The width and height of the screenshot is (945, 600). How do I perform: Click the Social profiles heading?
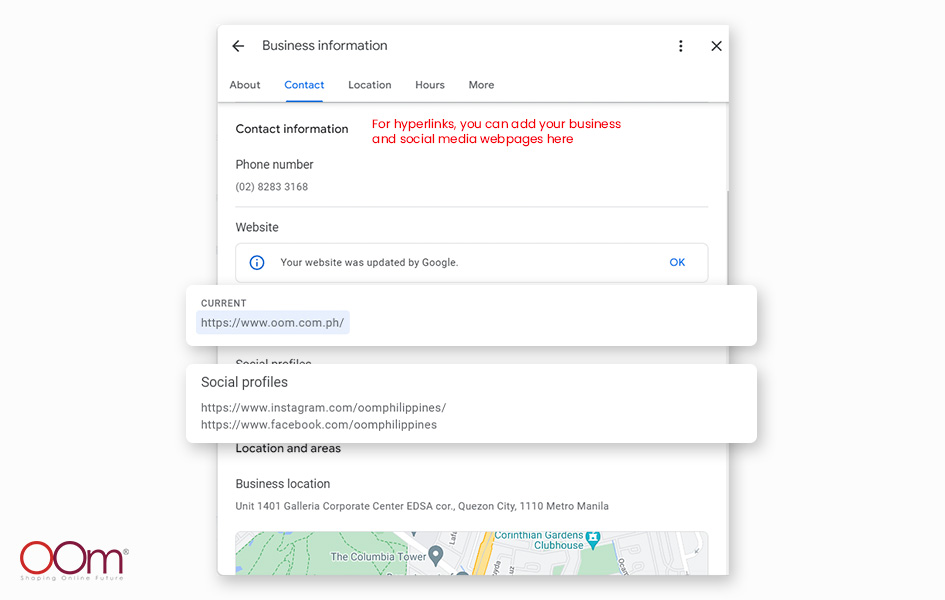tap(244, 382)
